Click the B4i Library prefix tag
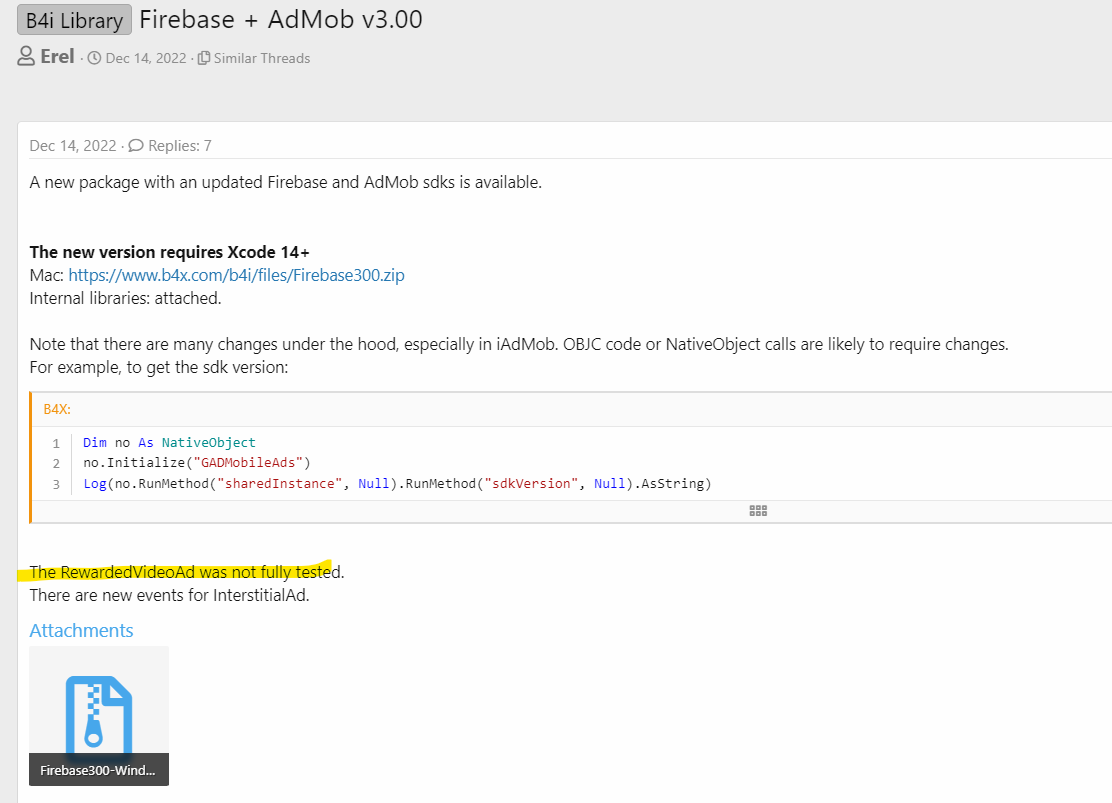This screenshot has height=803, width=1112. (x=74, y=20)
